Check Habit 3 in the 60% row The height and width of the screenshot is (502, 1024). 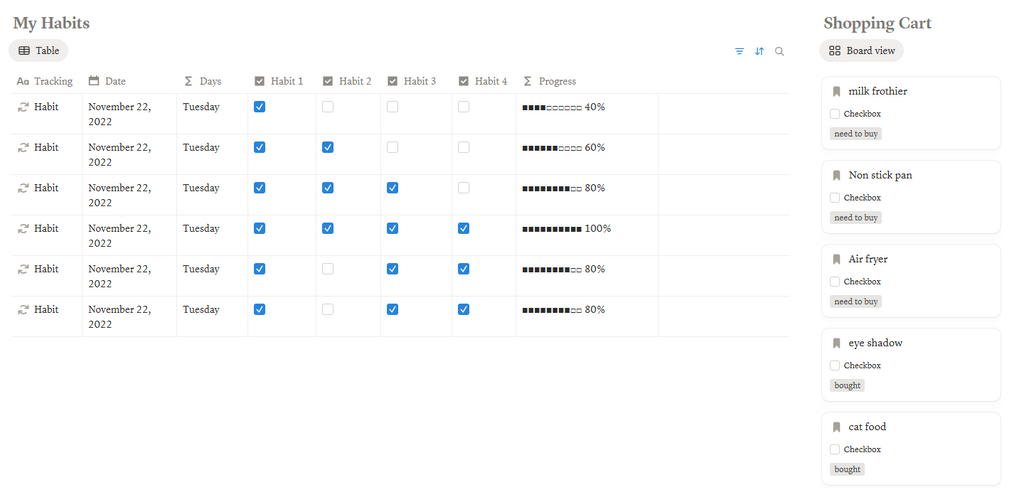392,148
